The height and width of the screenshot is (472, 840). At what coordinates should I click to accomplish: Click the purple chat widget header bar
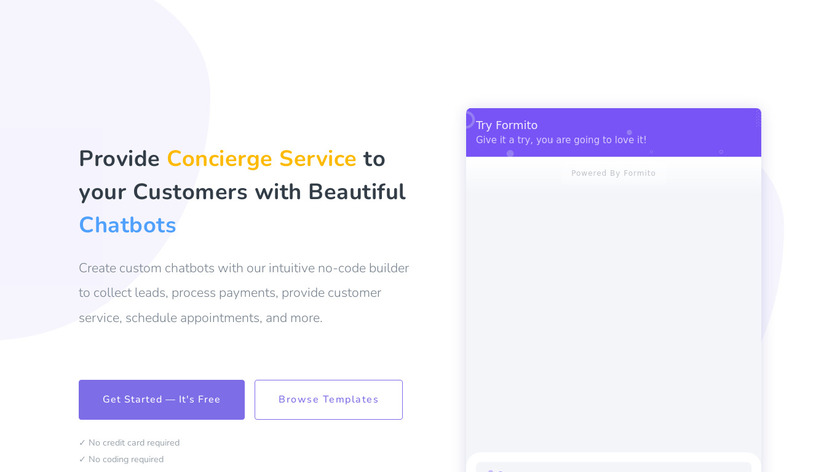tap(690, 130)
